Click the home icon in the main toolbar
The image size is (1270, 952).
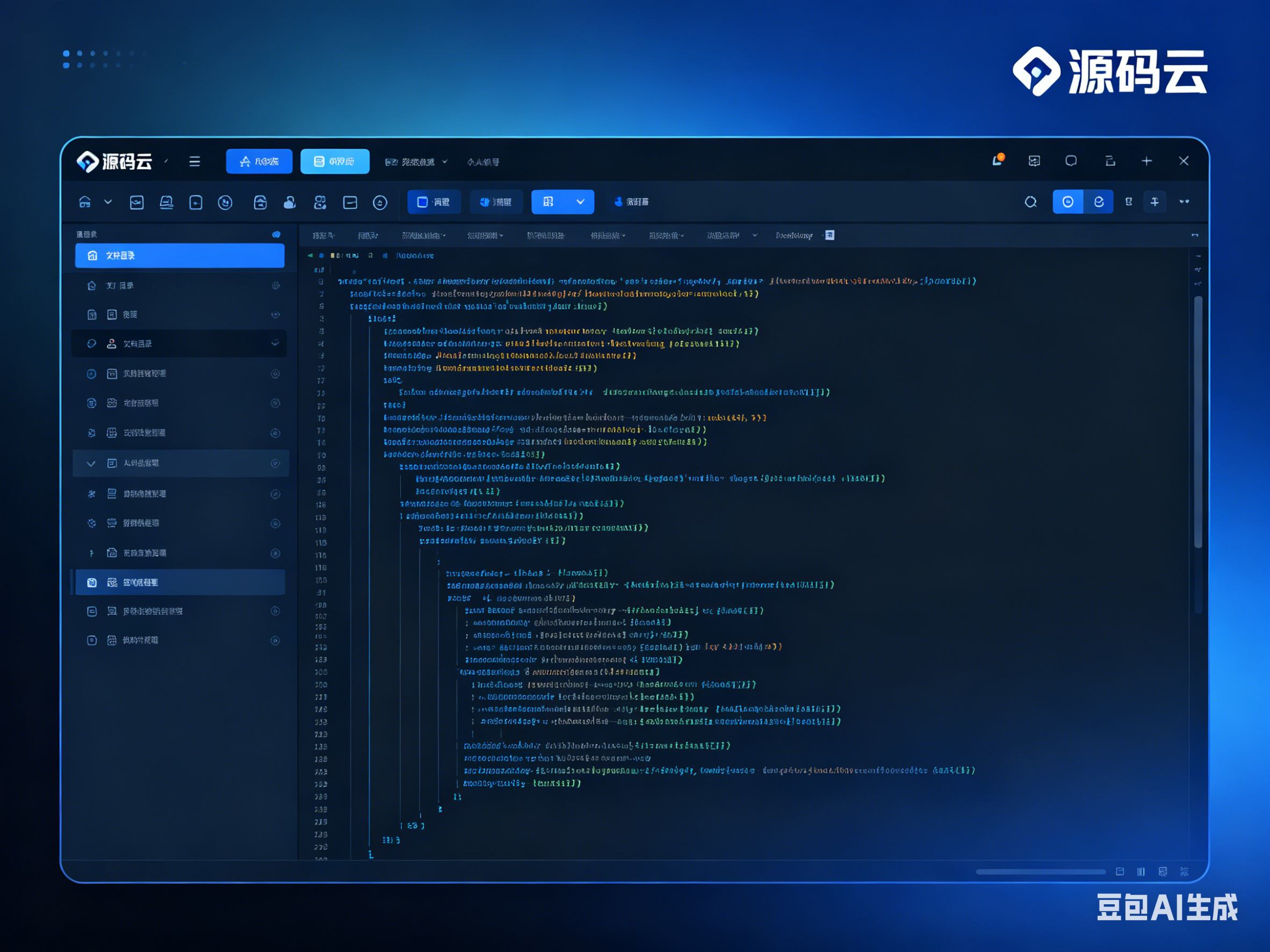point(85,202)
